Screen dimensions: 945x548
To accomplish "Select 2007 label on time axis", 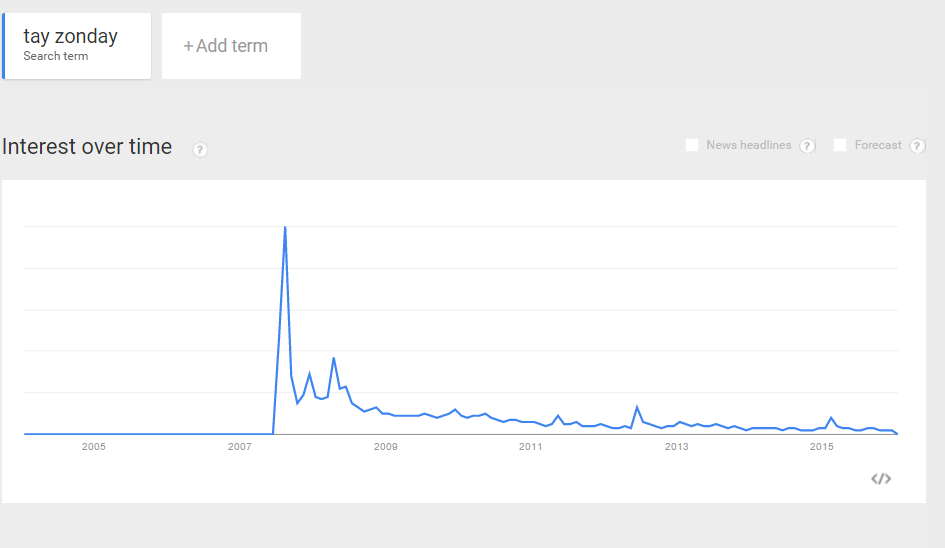I will click(x=240, y=447).
